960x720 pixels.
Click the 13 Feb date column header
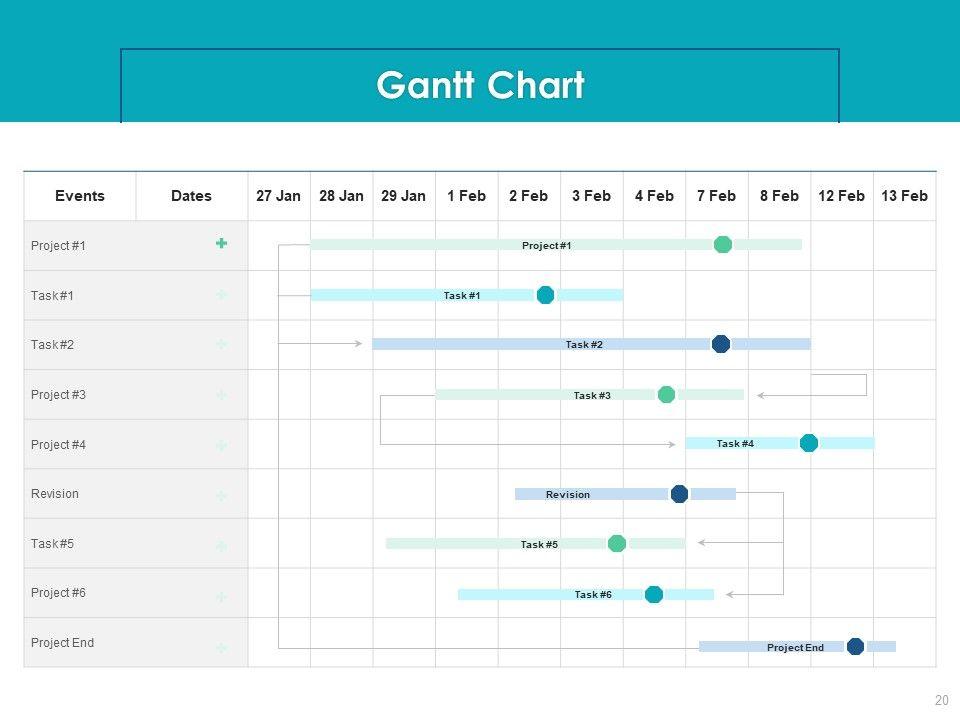904,196
